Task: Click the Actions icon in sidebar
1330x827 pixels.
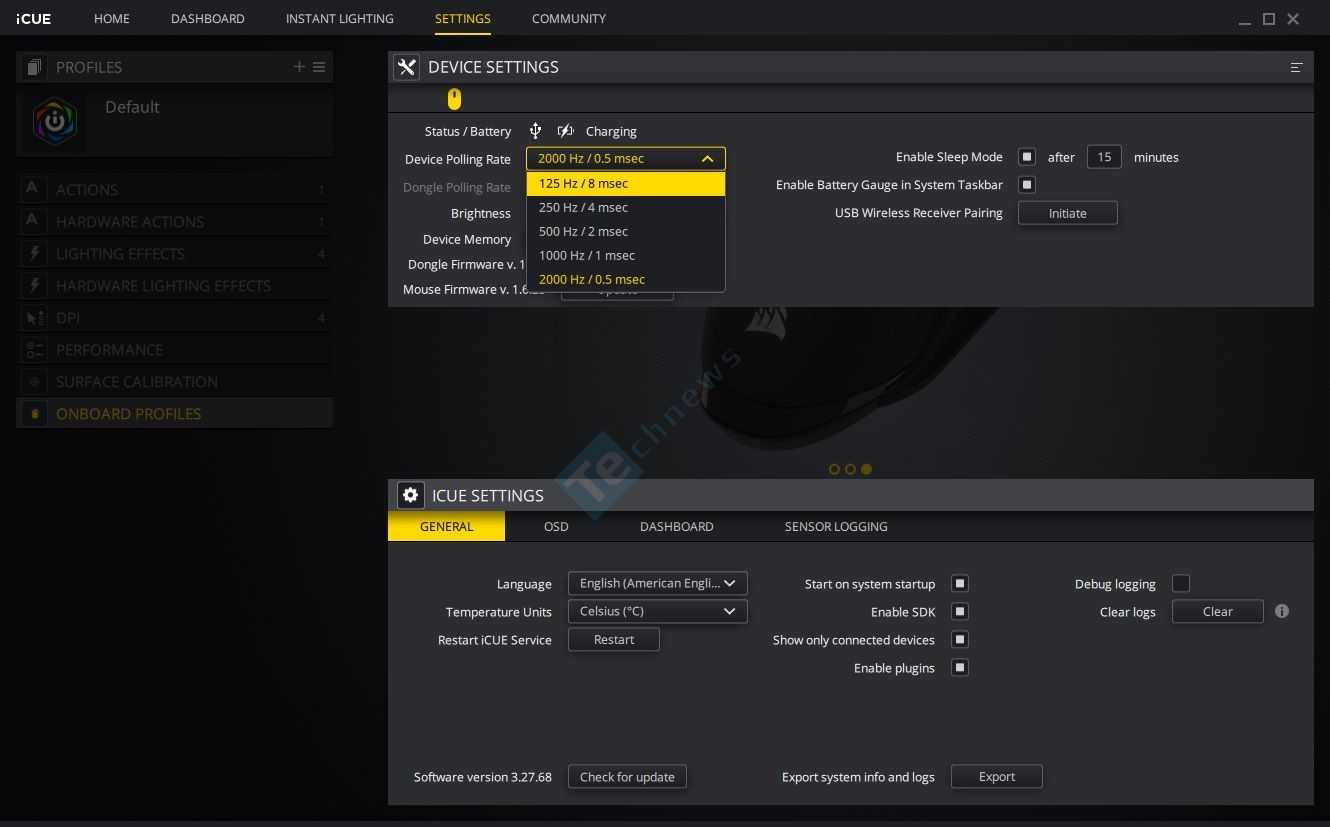Action: [x=34, y=190]
